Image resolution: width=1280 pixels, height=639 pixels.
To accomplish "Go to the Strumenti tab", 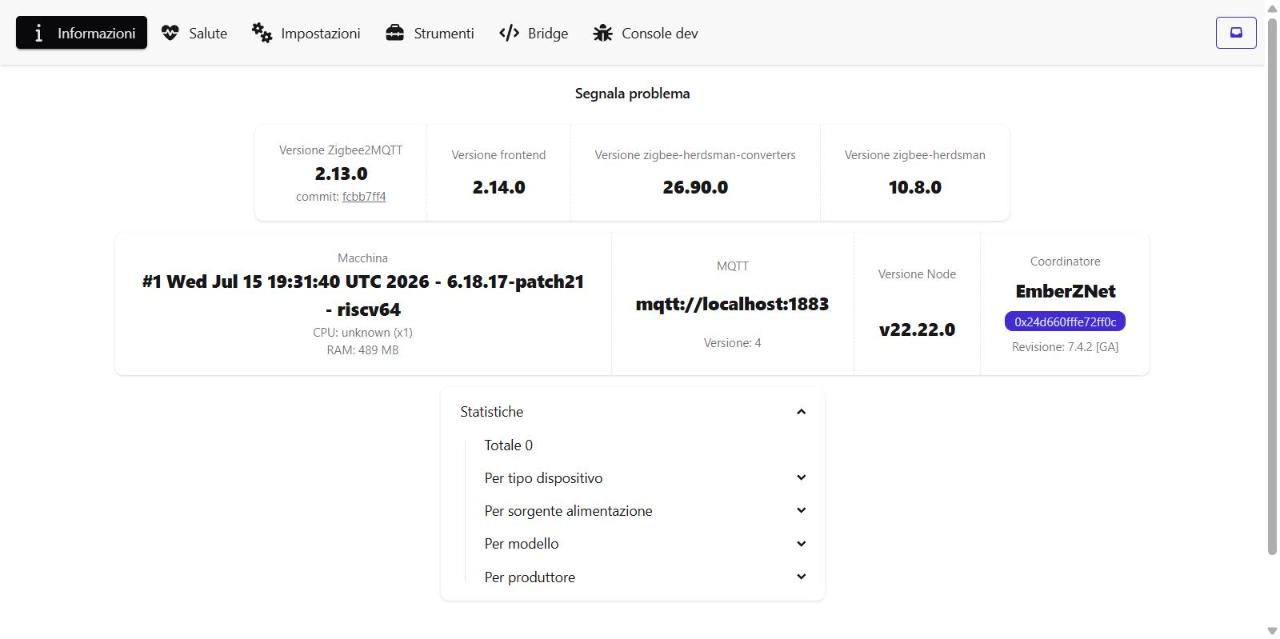I will (x=430, y=33).
